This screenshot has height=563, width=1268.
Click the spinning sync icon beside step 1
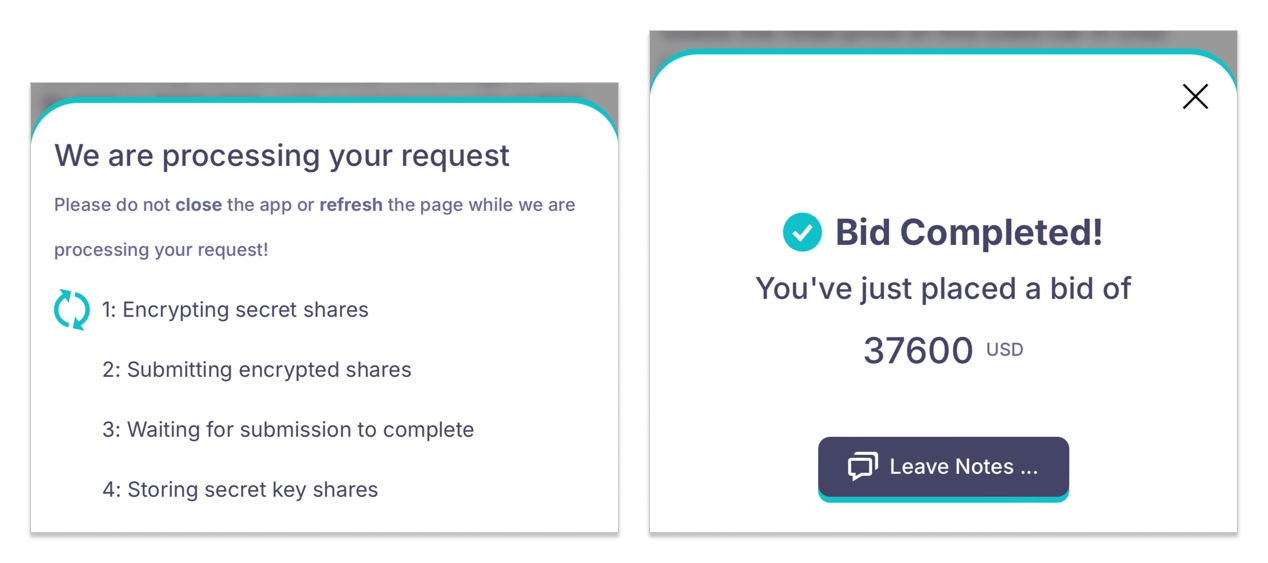[x=72, y=310]
